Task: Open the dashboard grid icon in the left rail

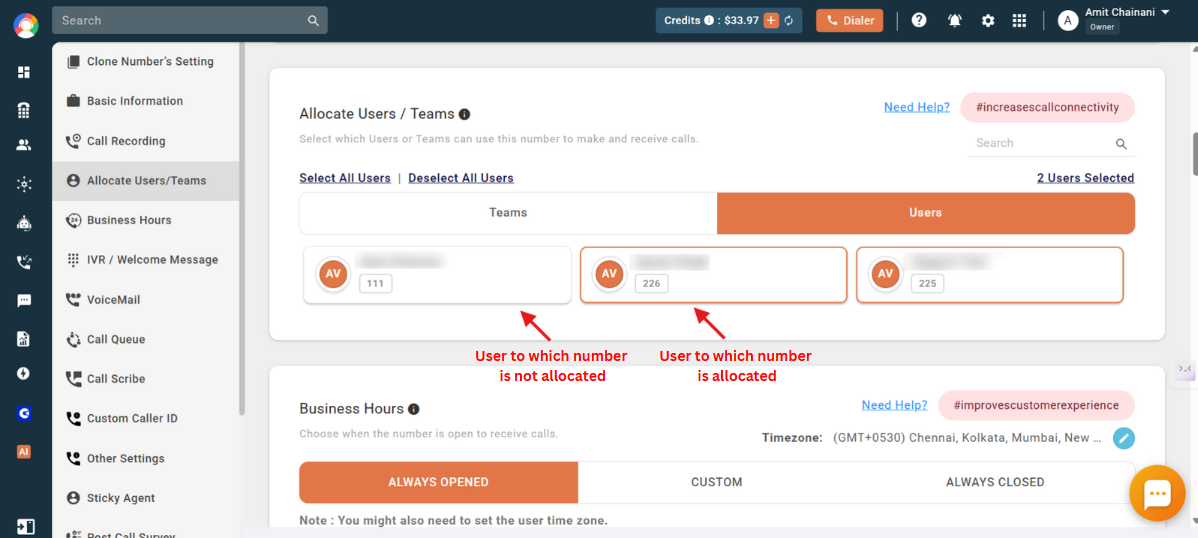Action: point(24,72)
